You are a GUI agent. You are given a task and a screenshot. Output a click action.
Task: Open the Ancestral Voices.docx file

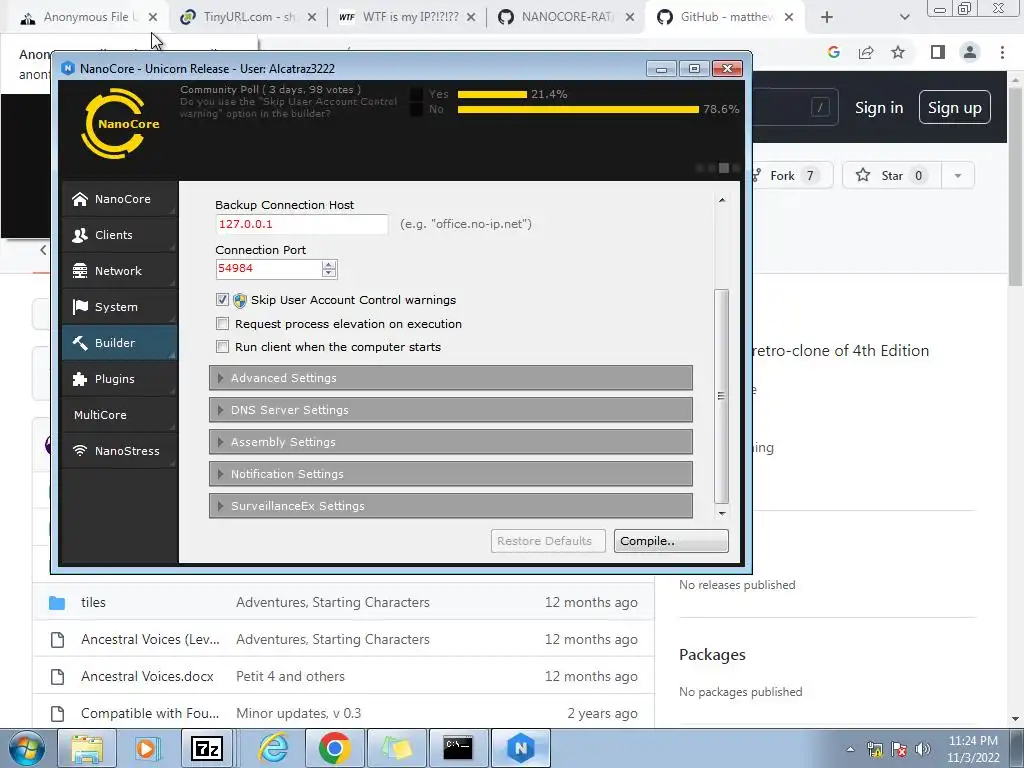[147, 677]
